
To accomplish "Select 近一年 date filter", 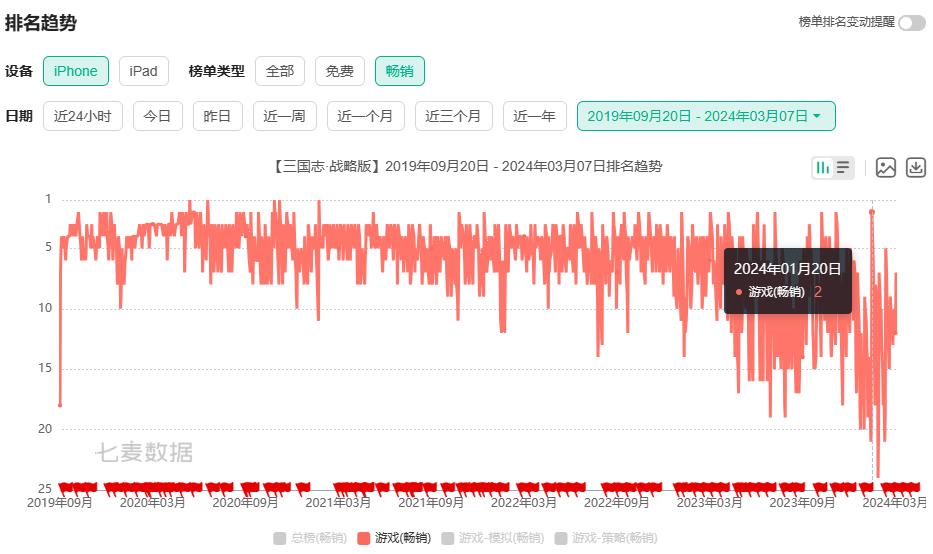I will [535, 116].
